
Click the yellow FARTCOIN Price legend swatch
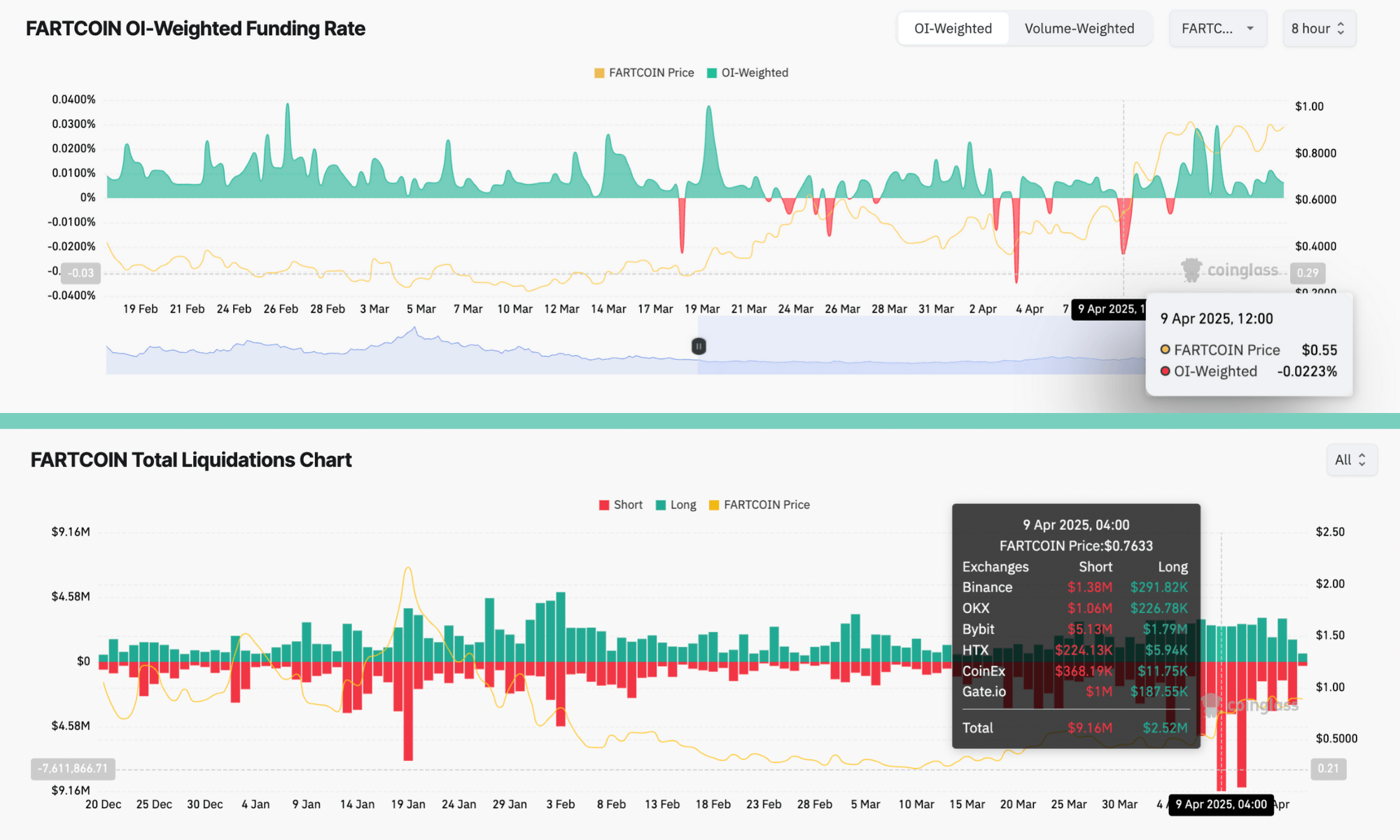click(x=599, y=73)
